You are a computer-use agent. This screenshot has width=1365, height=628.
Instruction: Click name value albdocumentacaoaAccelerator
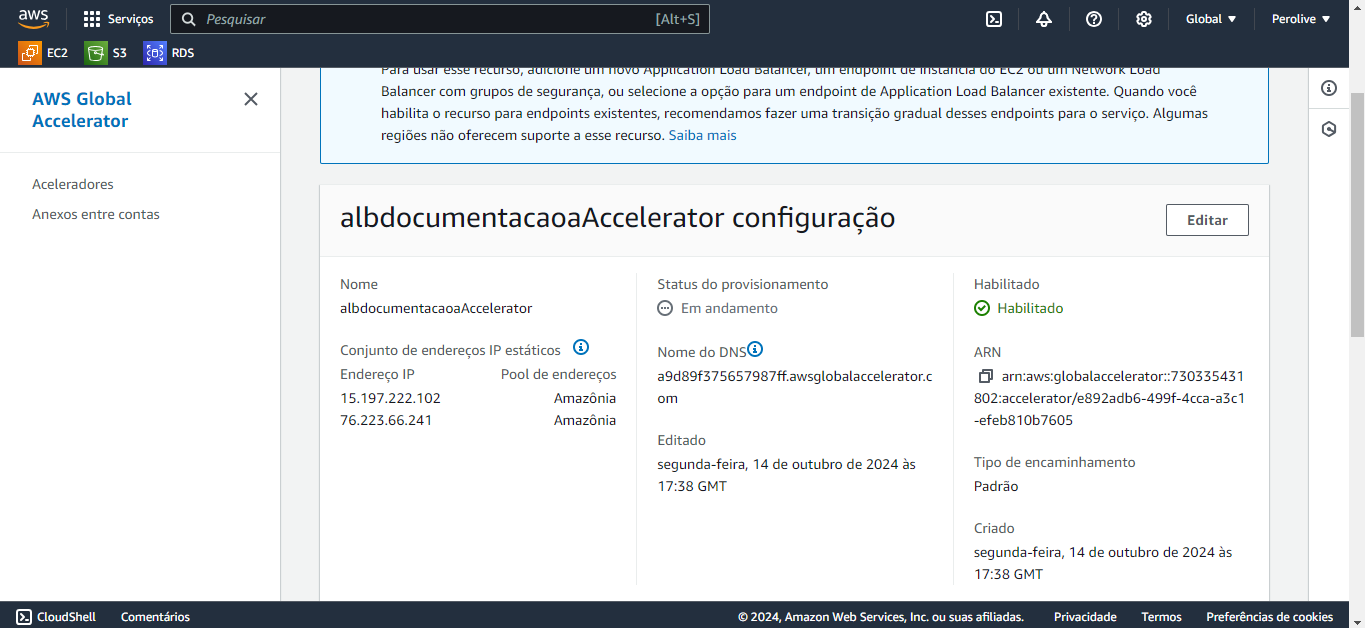tap(436, 308)
